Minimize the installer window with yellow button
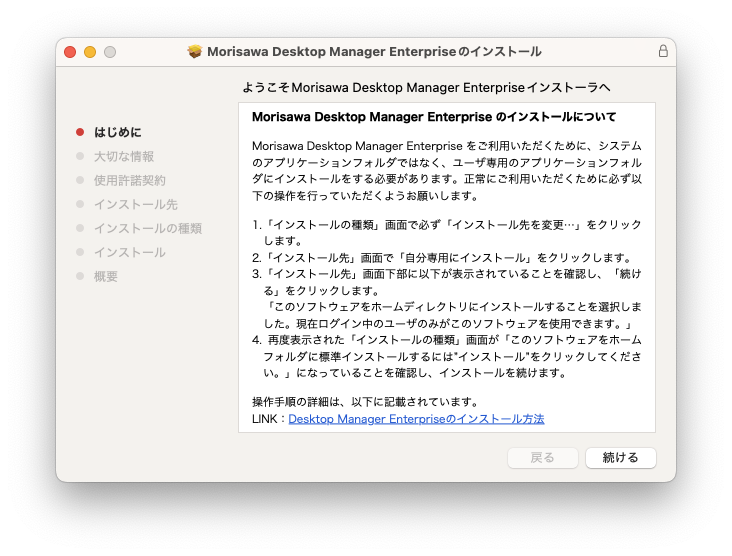732x556 pixels. click(x=90, y=52)
